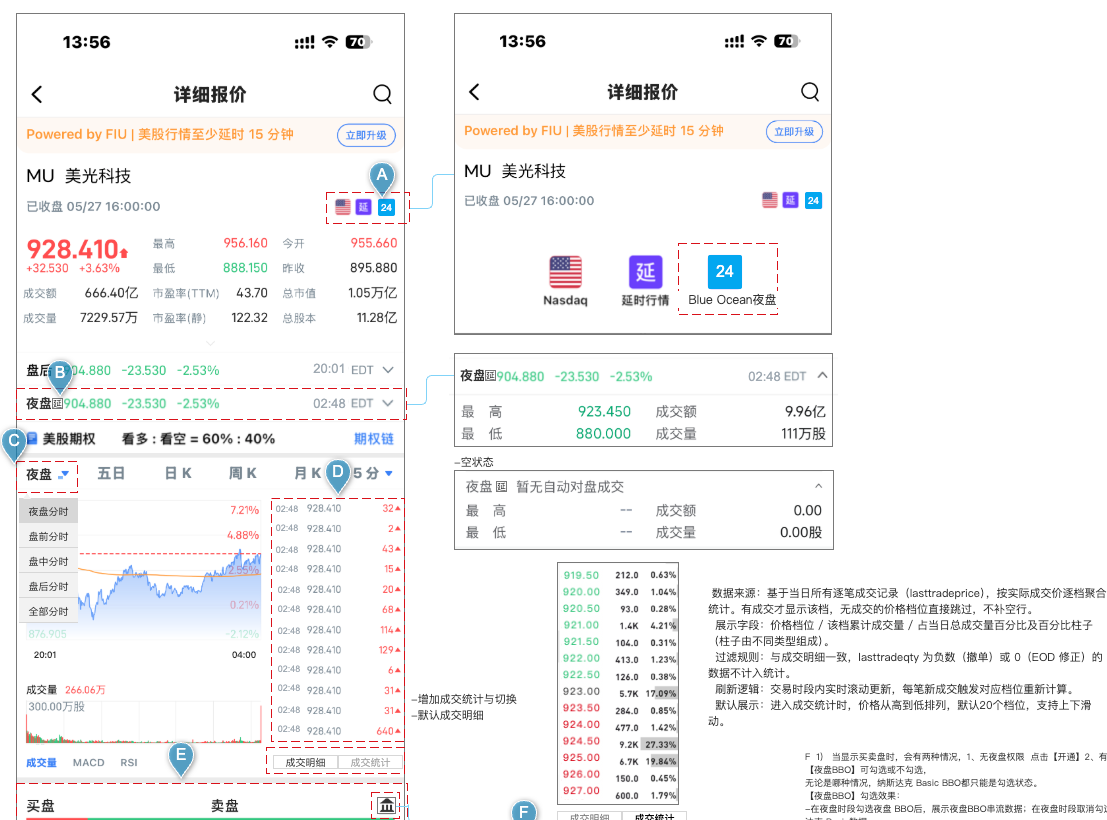Image resolution: width=1107 pixels, height=820 pixels.
Task: Go back using left phone's back arrow
Action: tap(37, 94)
